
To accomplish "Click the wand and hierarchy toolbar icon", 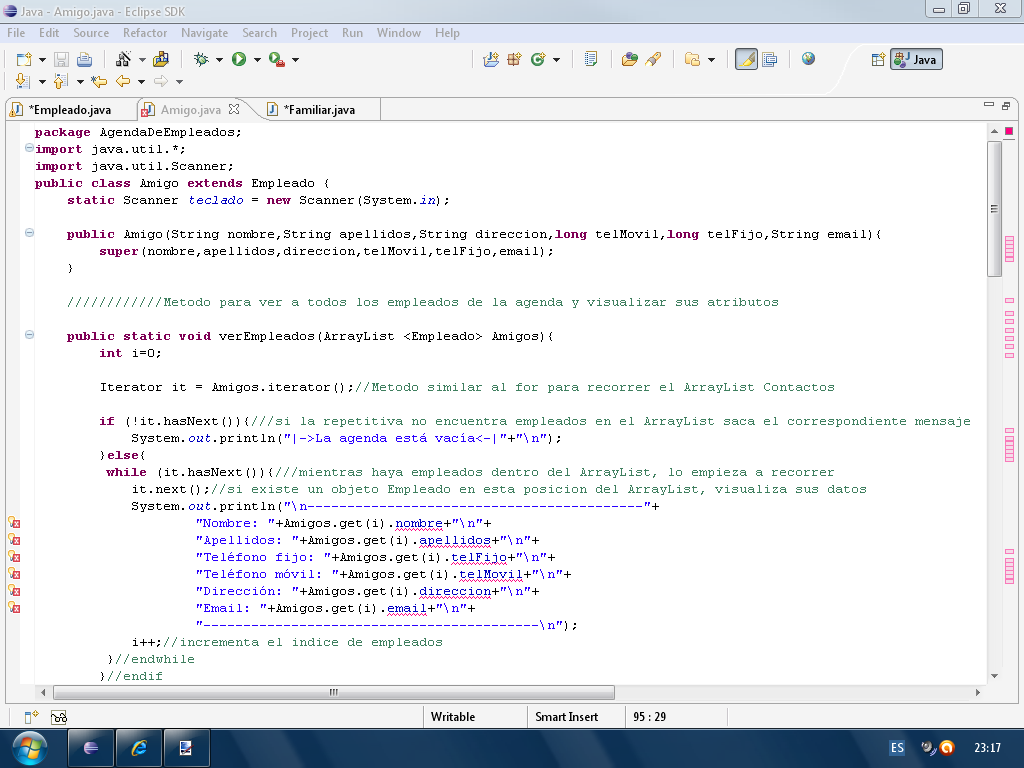I will pyautogui.click(x=123, y=59).
